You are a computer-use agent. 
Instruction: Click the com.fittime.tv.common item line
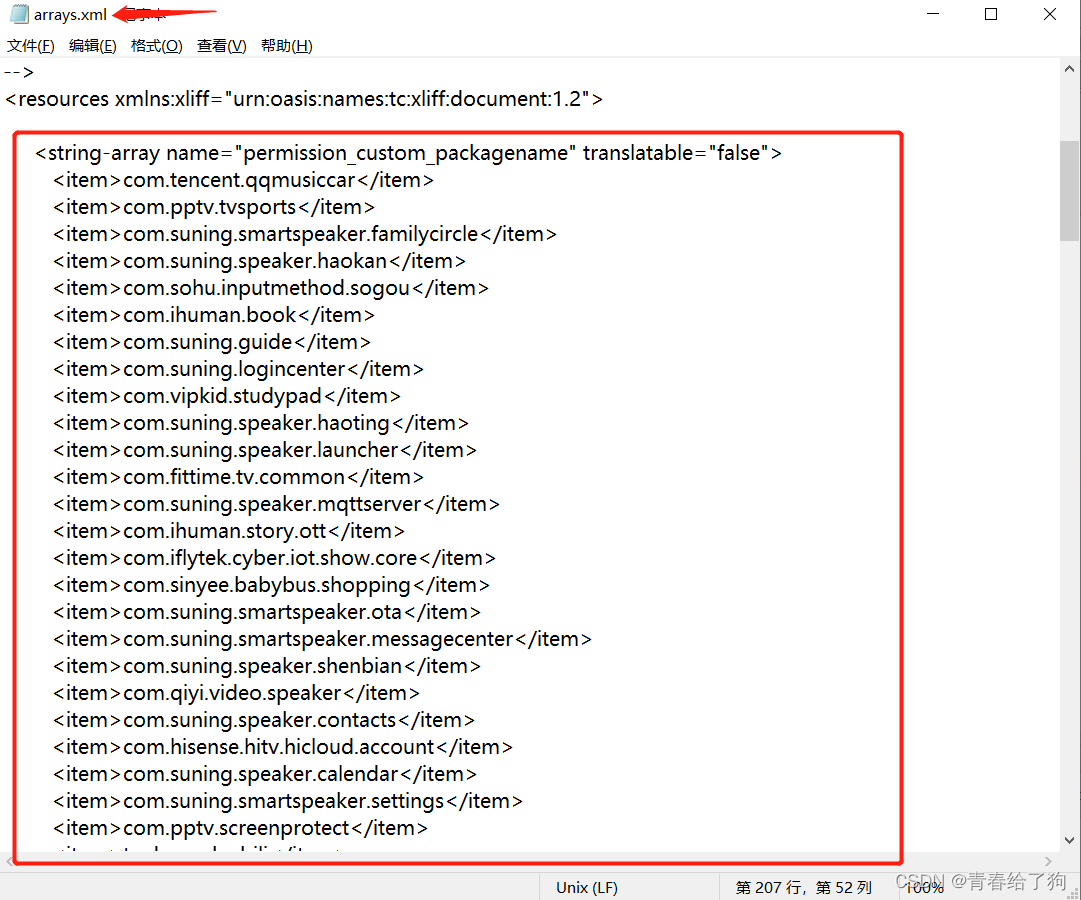pyautogui.click(x=238, y=477)
